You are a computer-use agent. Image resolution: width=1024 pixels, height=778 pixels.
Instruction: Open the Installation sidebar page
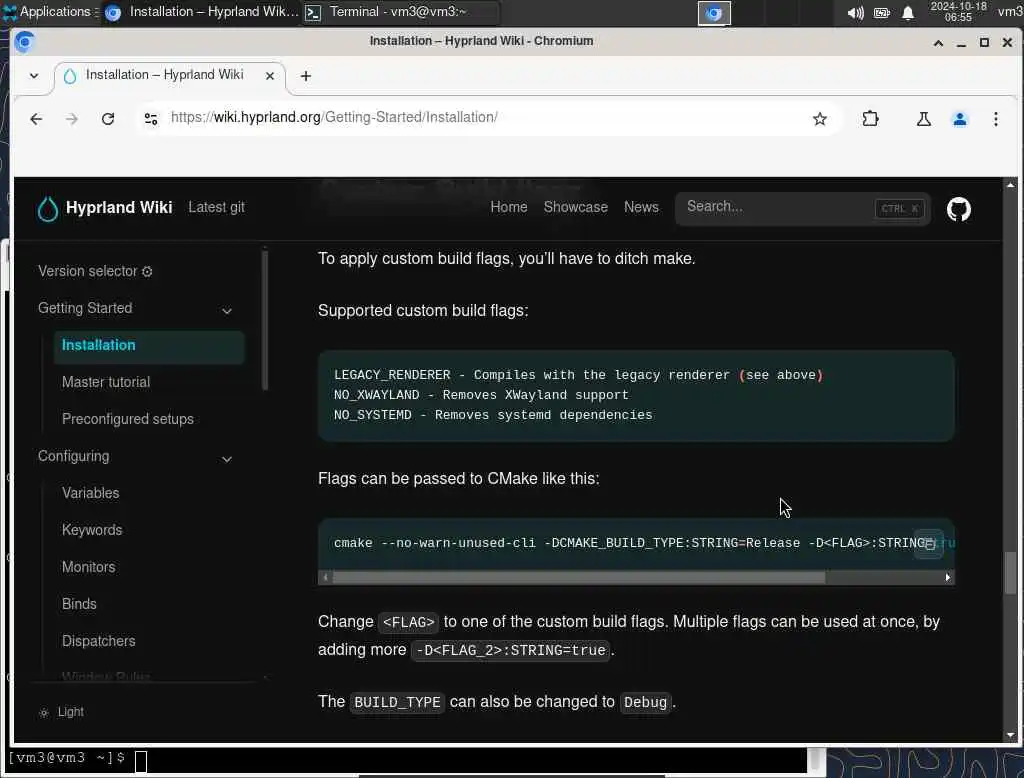point(149,346)
